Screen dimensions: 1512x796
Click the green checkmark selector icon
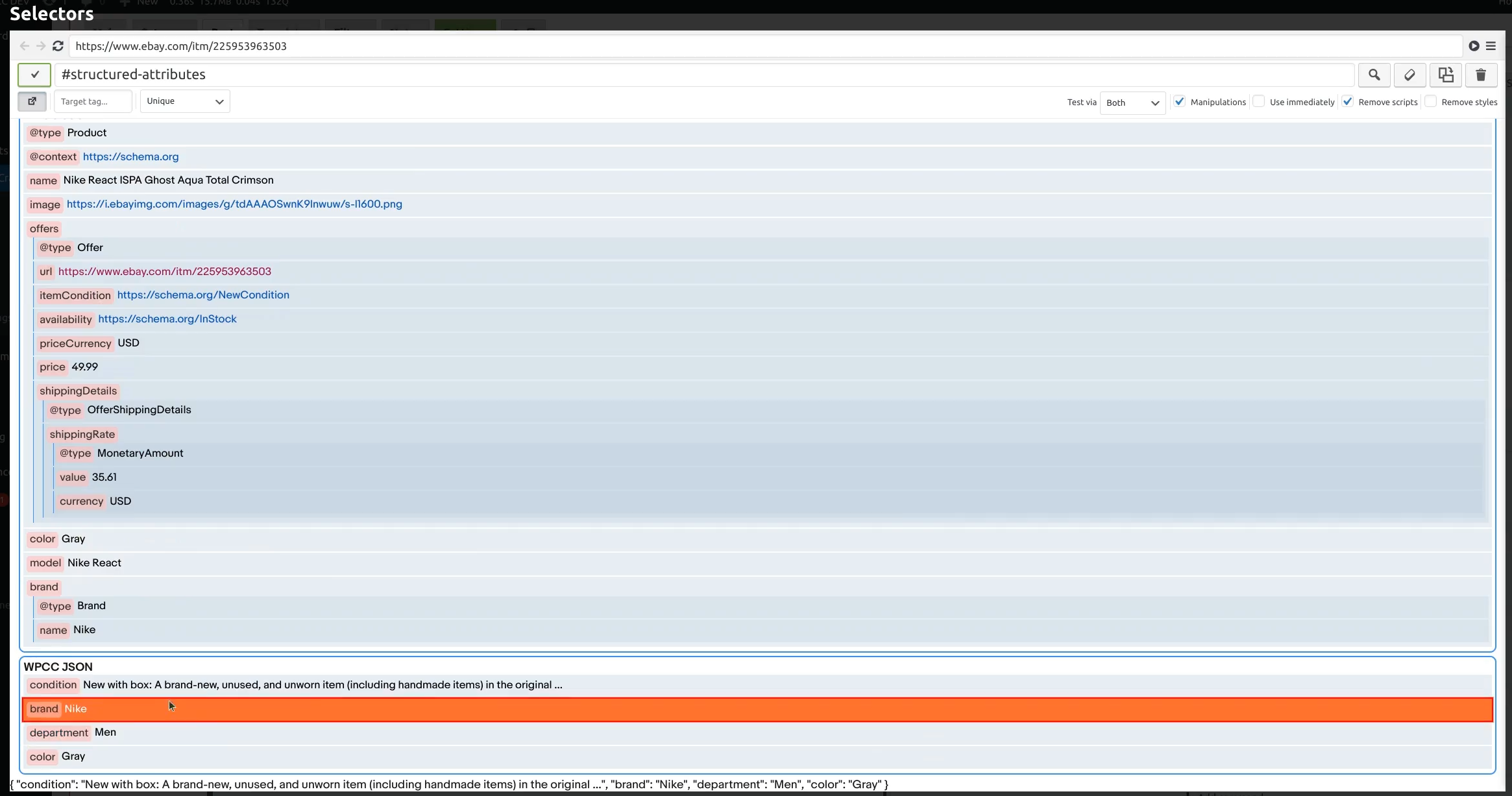34,74
